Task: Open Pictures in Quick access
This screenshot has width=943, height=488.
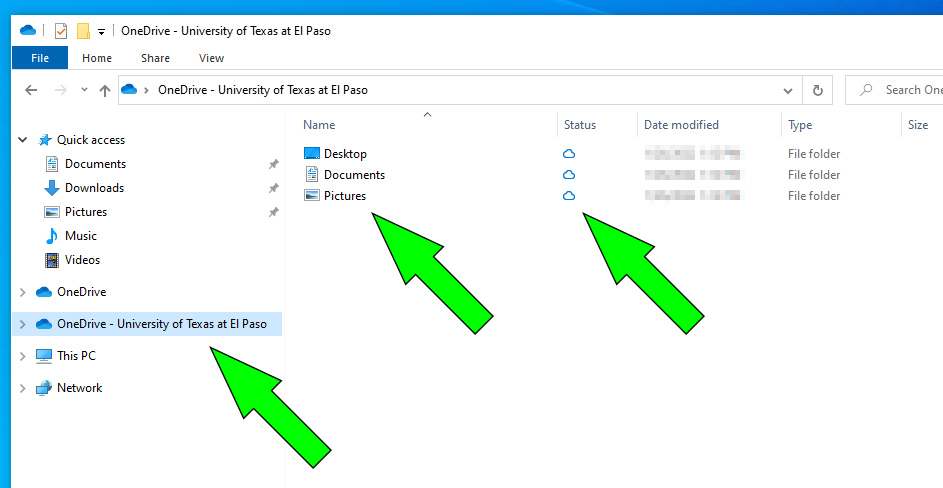Action: tap(86, 212)
